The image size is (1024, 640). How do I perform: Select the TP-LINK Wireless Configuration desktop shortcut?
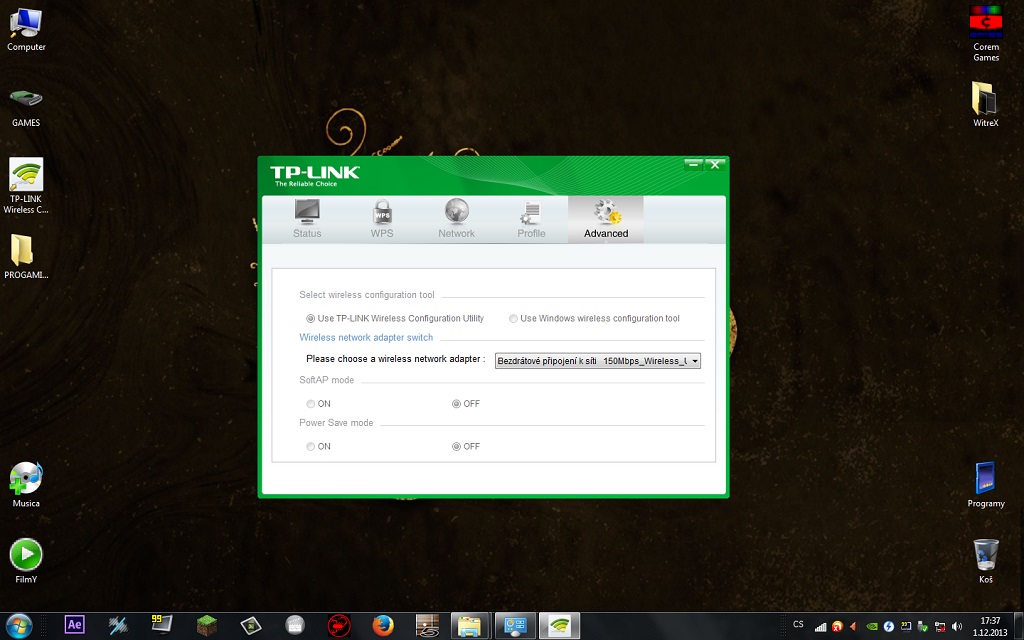tap(26, 186)
